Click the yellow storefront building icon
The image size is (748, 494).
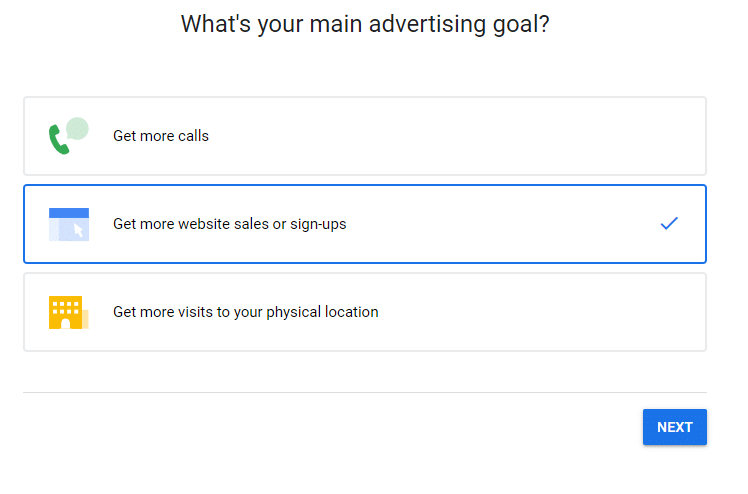click(x=65, y=312)
